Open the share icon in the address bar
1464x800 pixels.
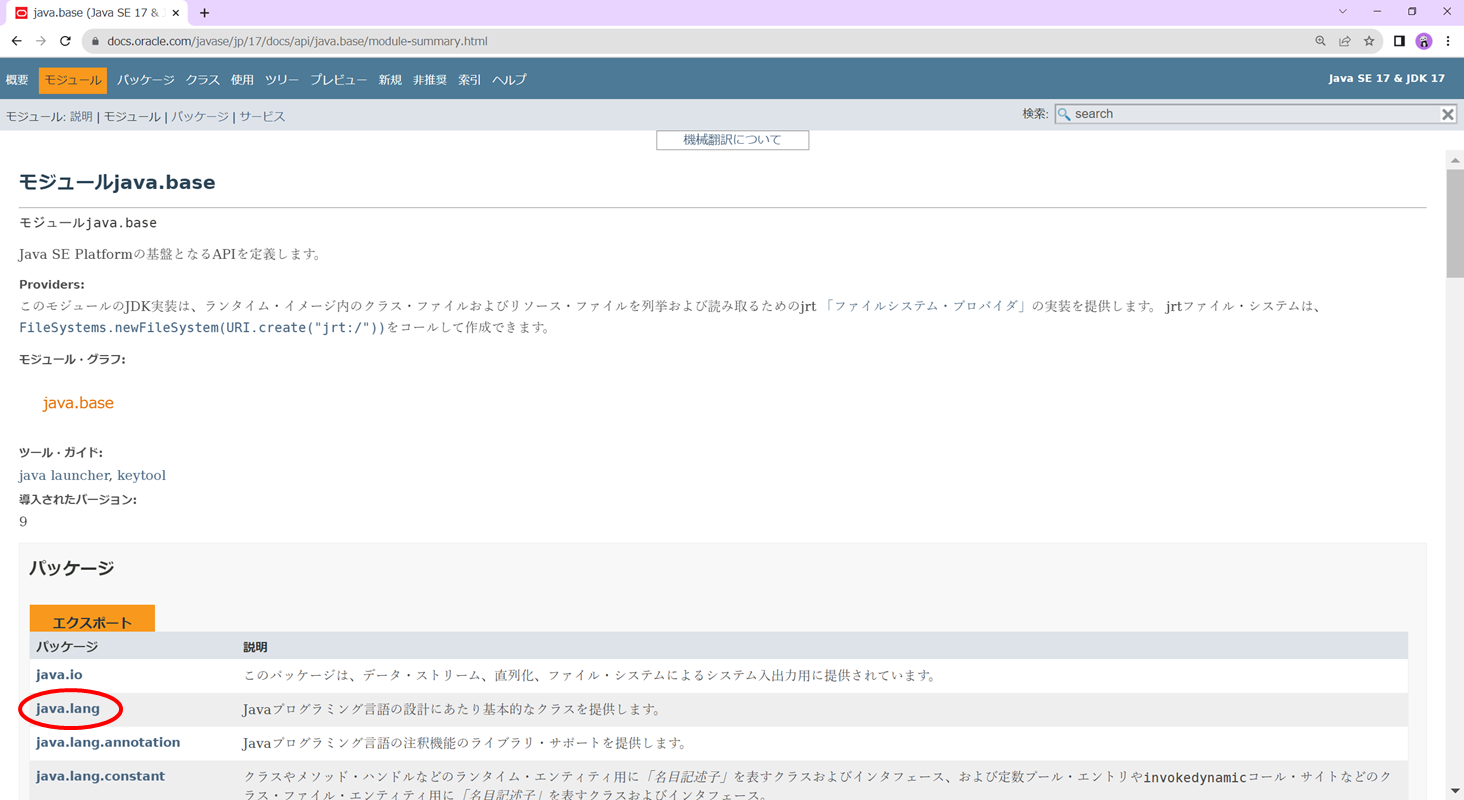[1345, 41]
